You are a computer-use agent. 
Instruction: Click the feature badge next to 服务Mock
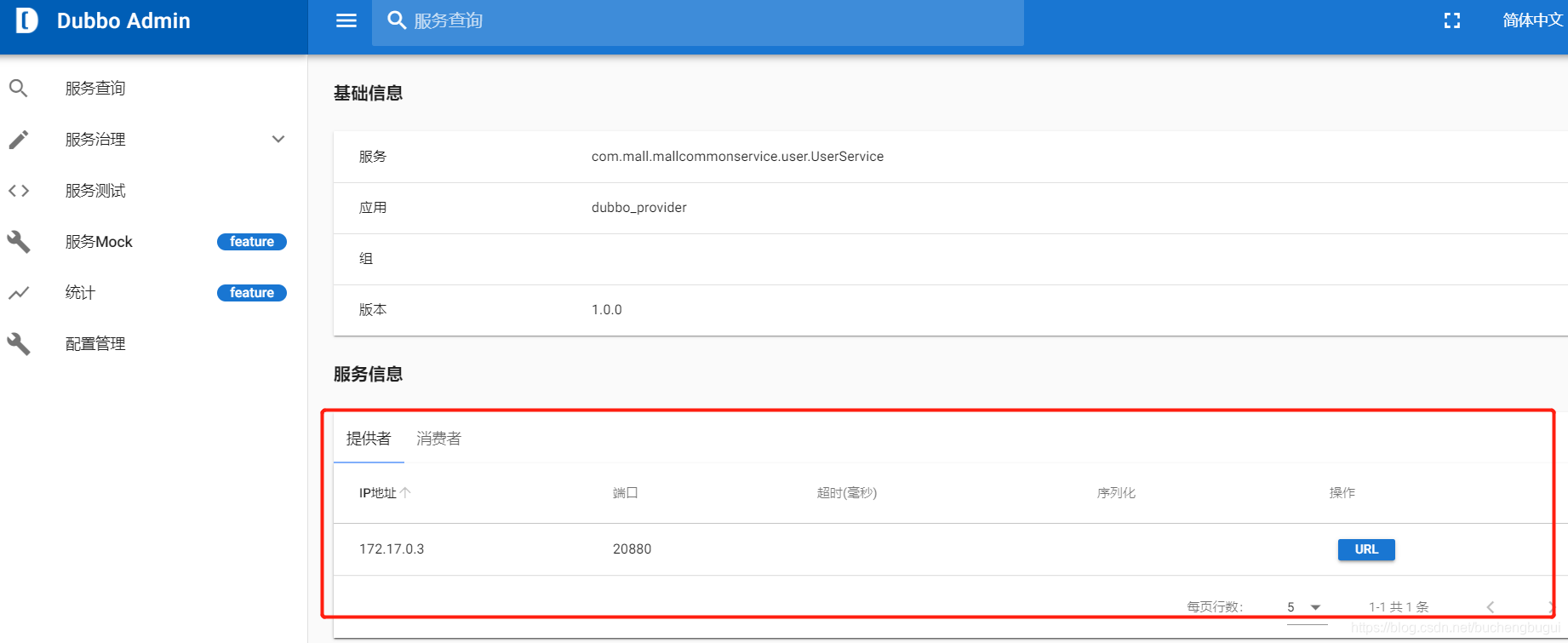point(252,242)
